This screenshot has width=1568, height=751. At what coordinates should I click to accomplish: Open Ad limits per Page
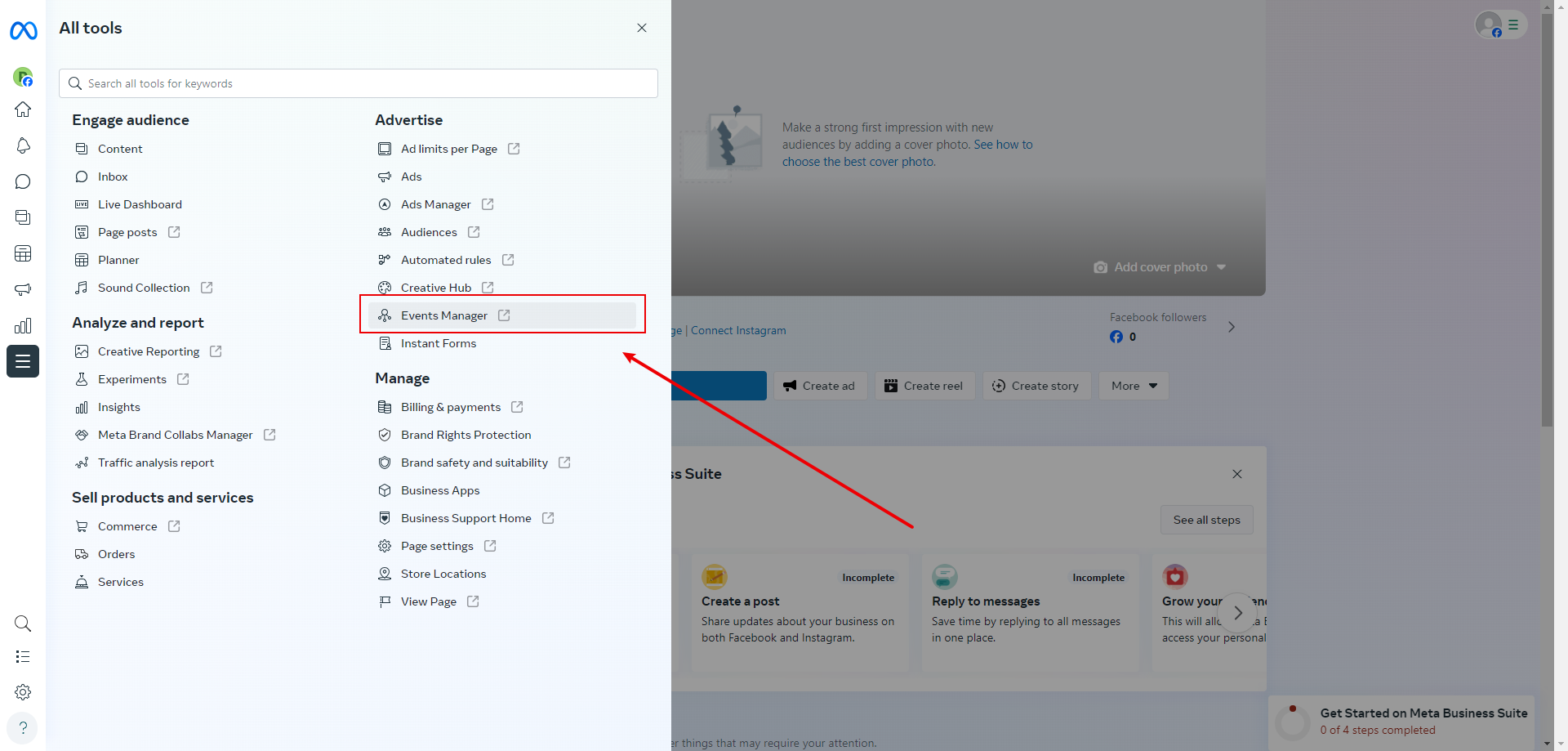449,149
